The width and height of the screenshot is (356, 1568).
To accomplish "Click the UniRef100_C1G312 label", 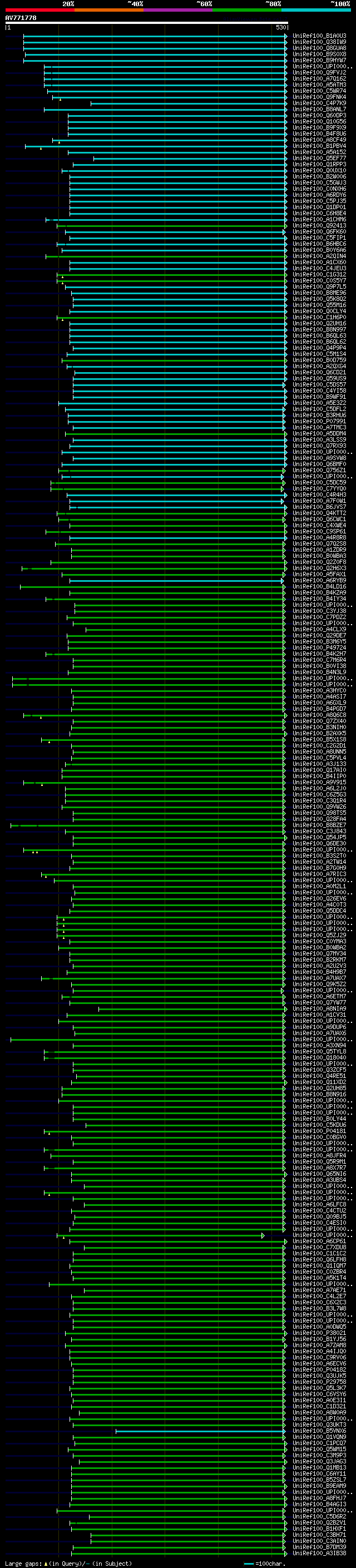I will click(x=319, y=275).
